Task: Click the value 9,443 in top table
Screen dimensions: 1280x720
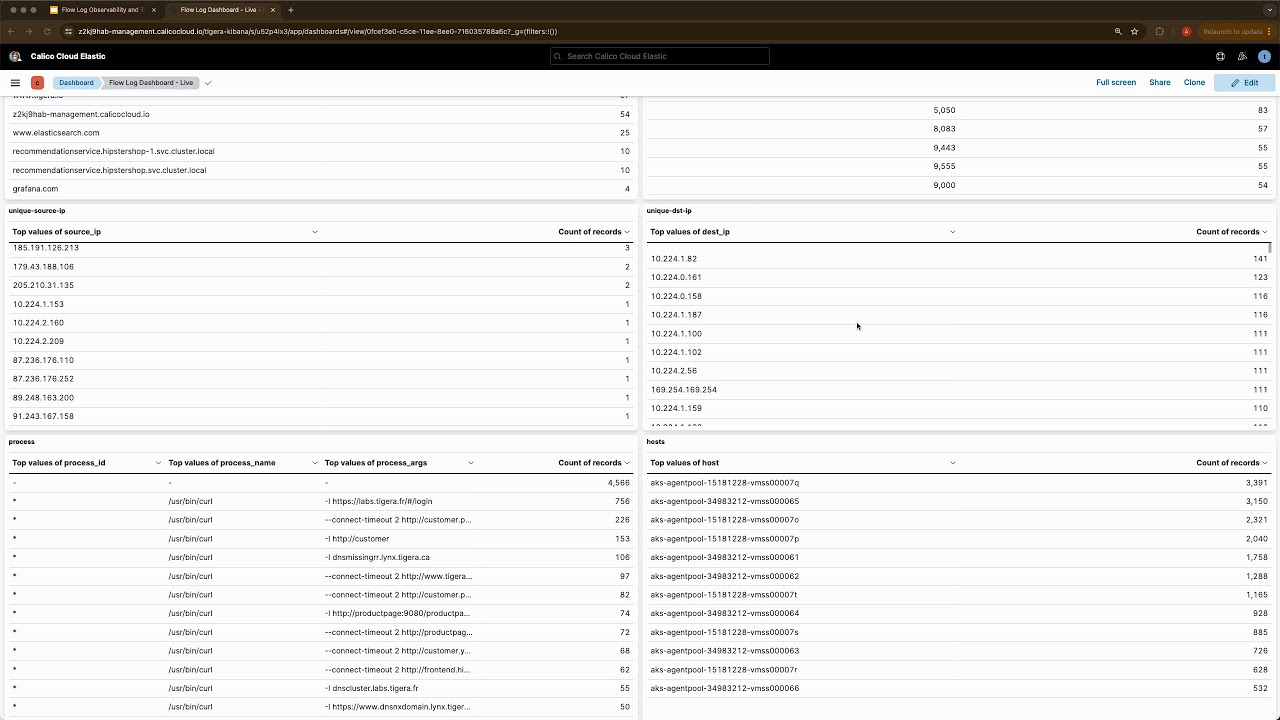Action: [x=944, y=148]
